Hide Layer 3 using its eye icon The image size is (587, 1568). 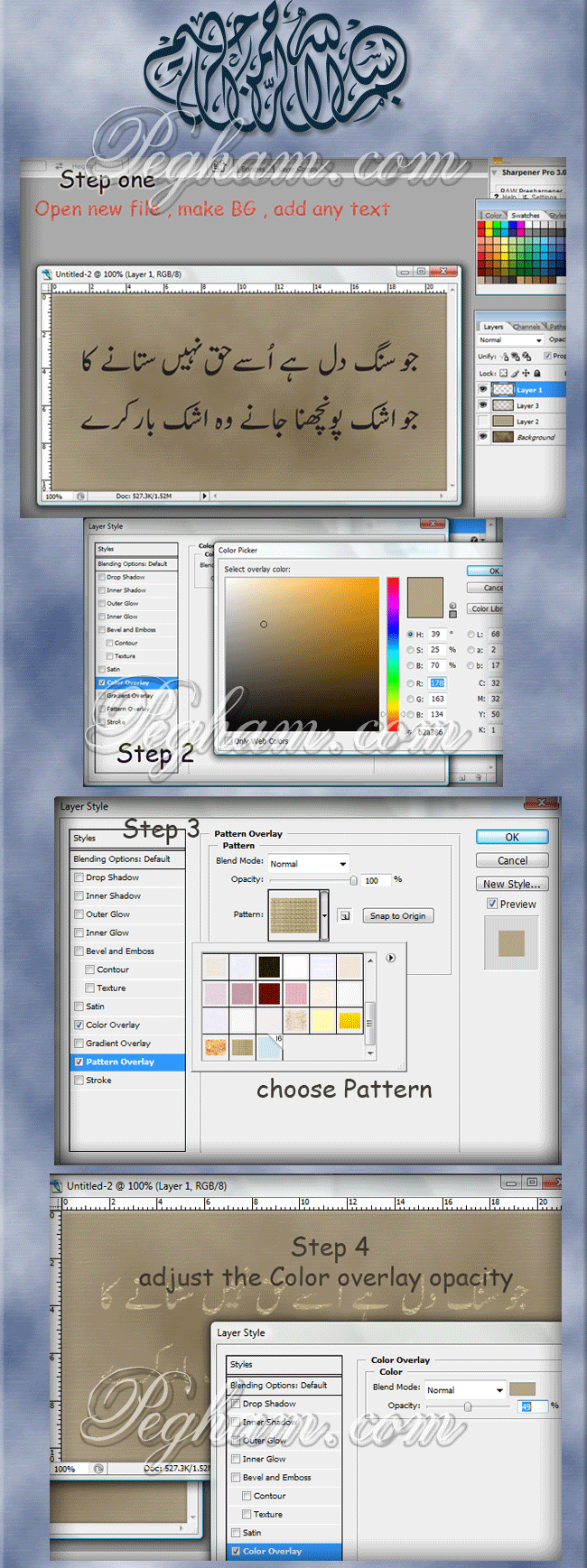click(483, 405)
